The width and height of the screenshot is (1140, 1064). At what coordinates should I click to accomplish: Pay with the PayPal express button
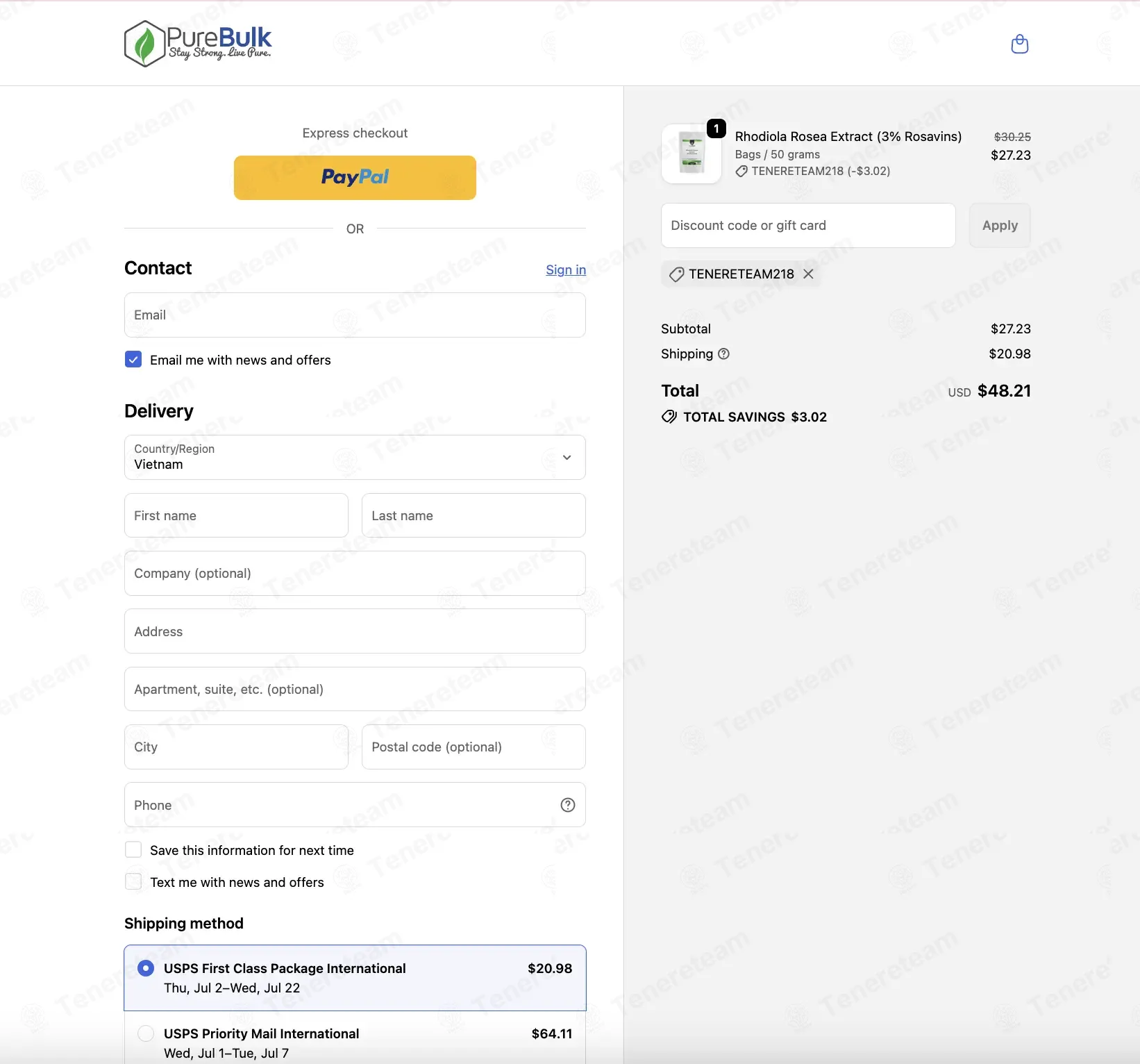[355, 178]
